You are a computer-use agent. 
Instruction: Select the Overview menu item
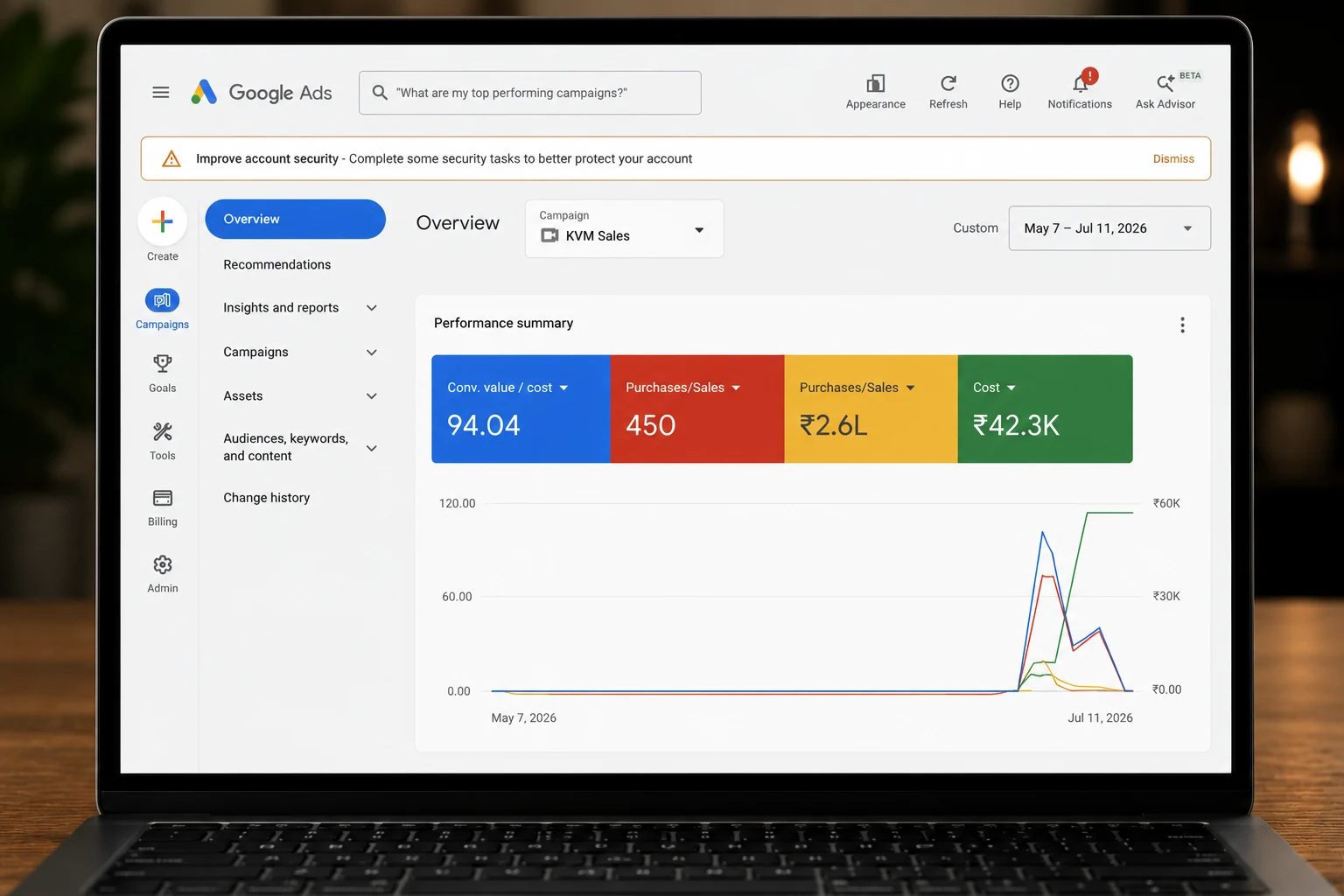295,219
